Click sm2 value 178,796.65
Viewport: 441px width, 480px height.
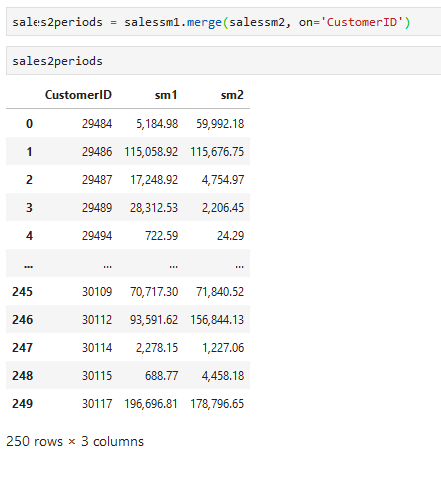(x=217, y=404)
